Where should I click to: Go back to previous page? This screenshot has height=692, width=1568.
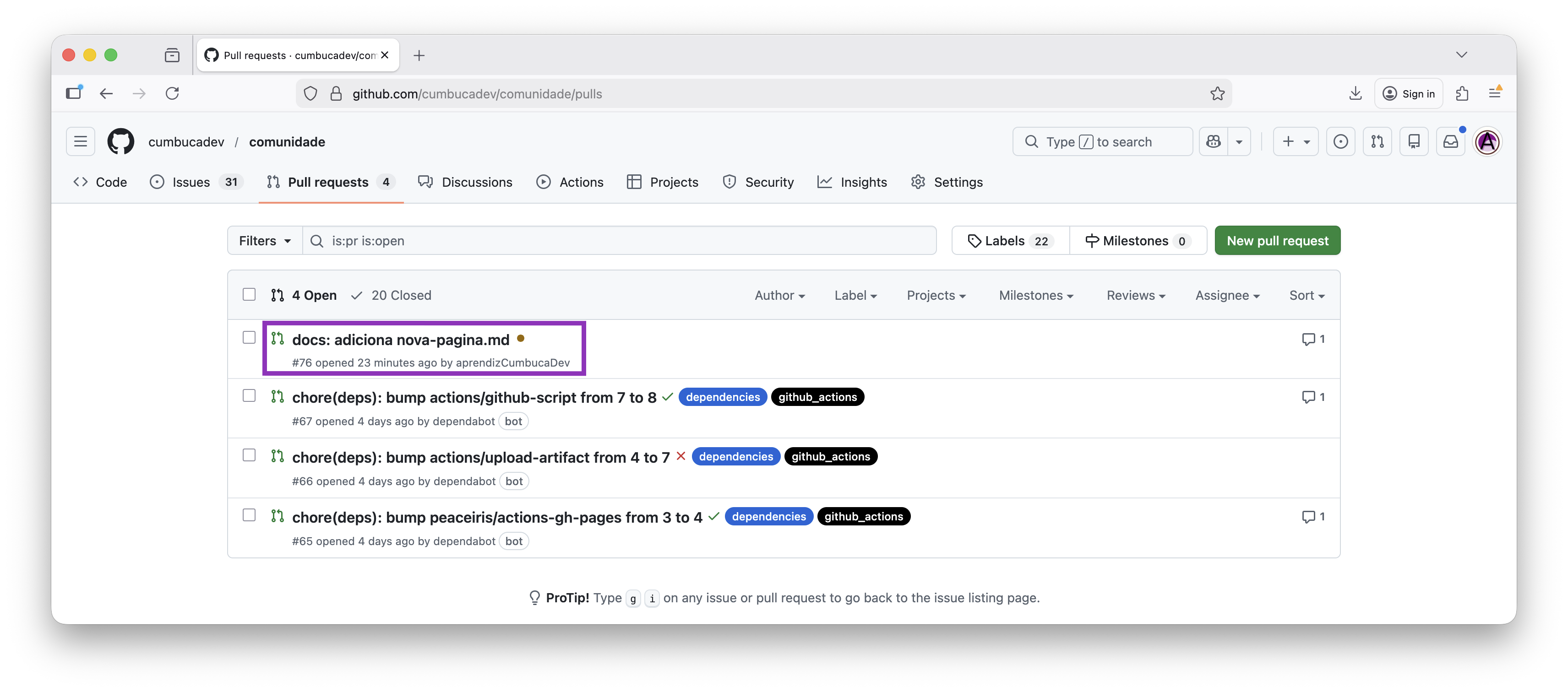[x=107, y=94]
